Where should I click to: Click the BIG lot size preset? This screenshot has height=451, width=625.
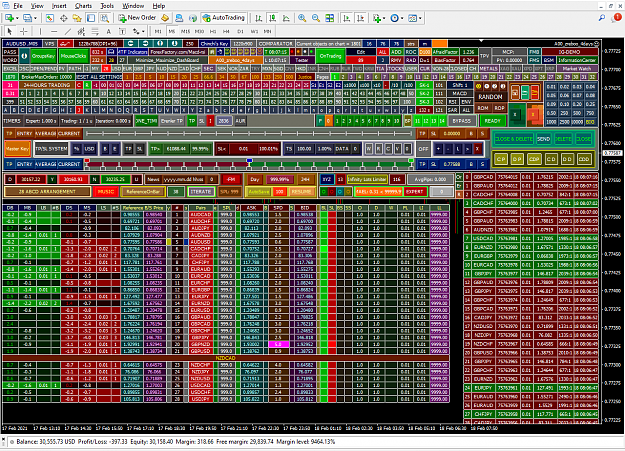[x=590, y=122]
